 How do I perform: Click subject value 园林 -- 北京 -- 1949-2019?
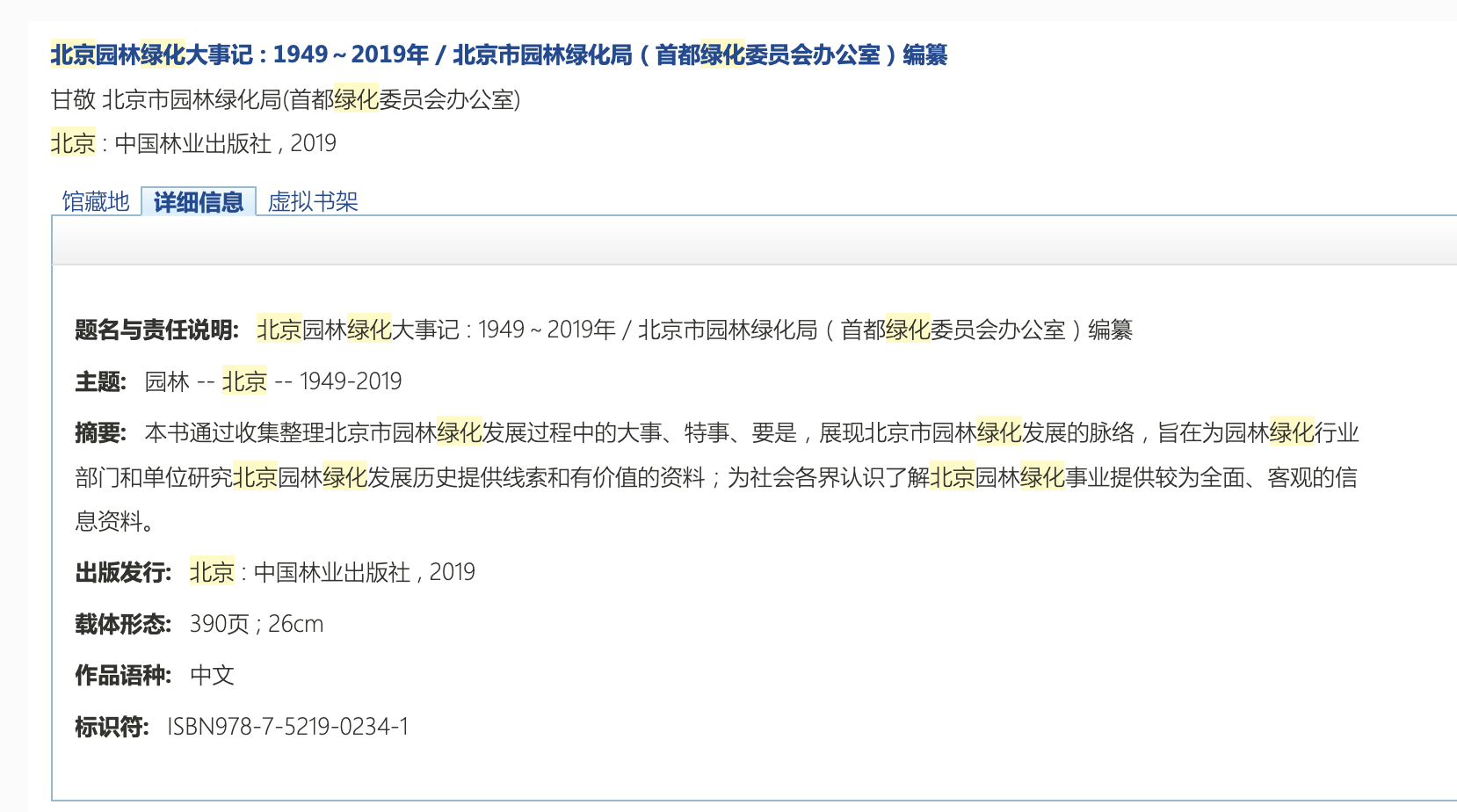272,381
